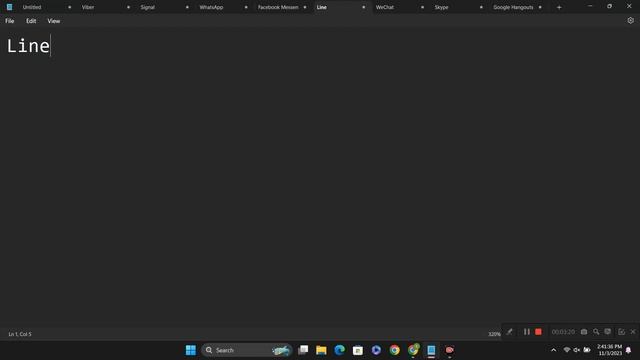
Task: Open Task View from taskbar
Action: pyautogui.click(x=303, y=350)
